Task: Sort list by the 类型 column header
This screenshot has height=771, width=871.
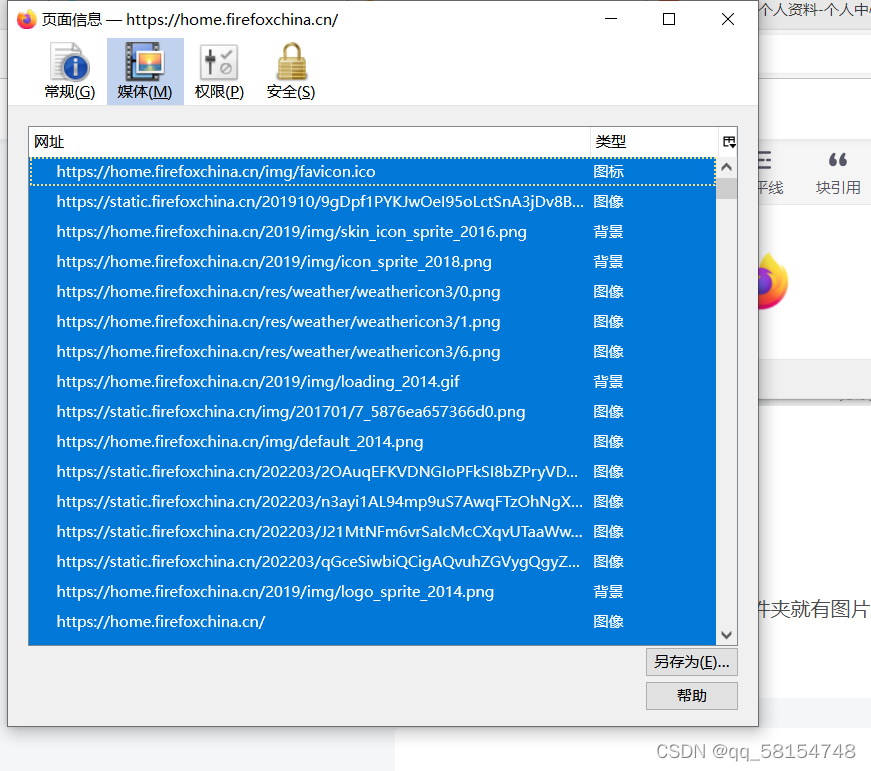Action: 654,142
